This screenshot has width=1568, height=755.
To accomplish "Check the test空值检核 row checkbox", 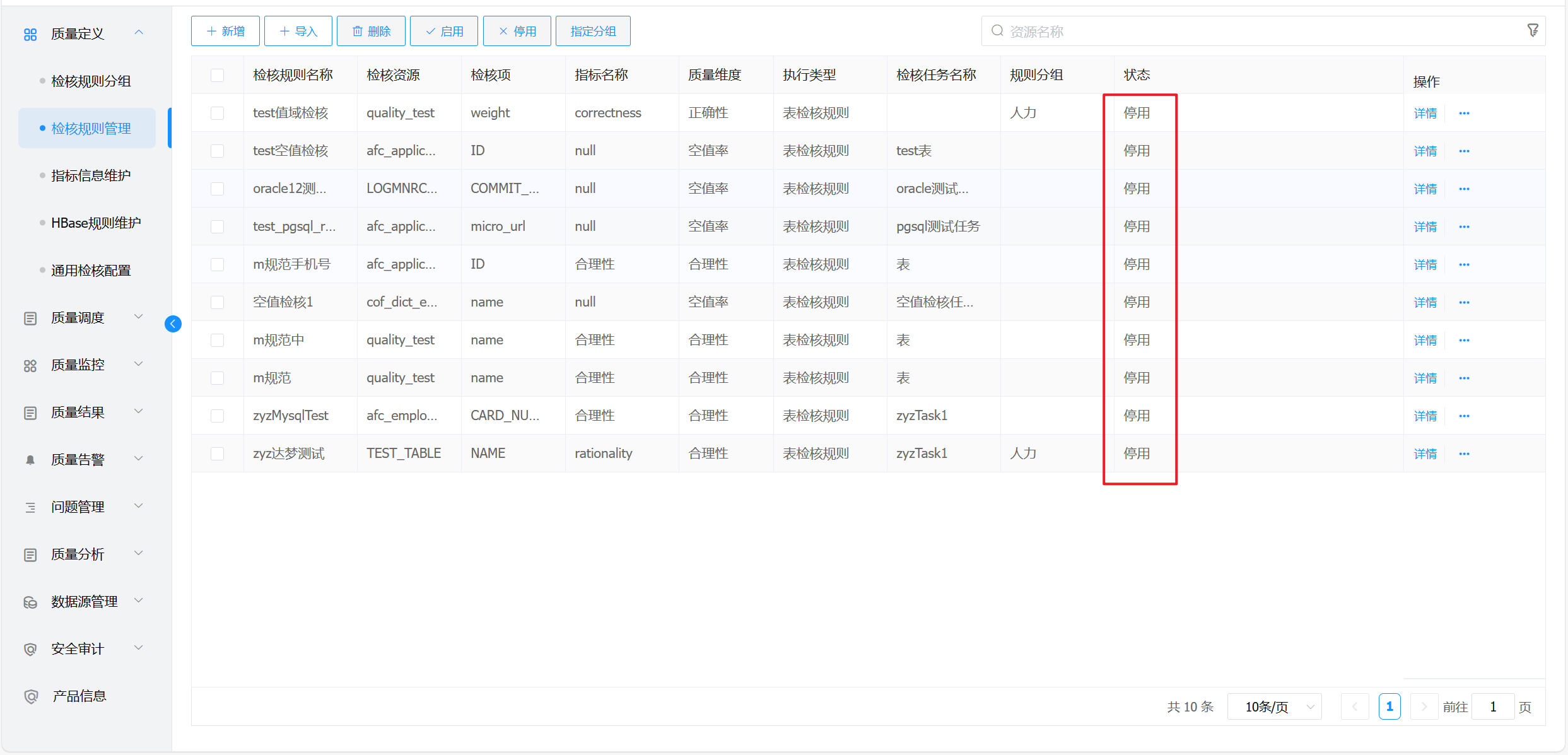I will [x=217, y=151].
